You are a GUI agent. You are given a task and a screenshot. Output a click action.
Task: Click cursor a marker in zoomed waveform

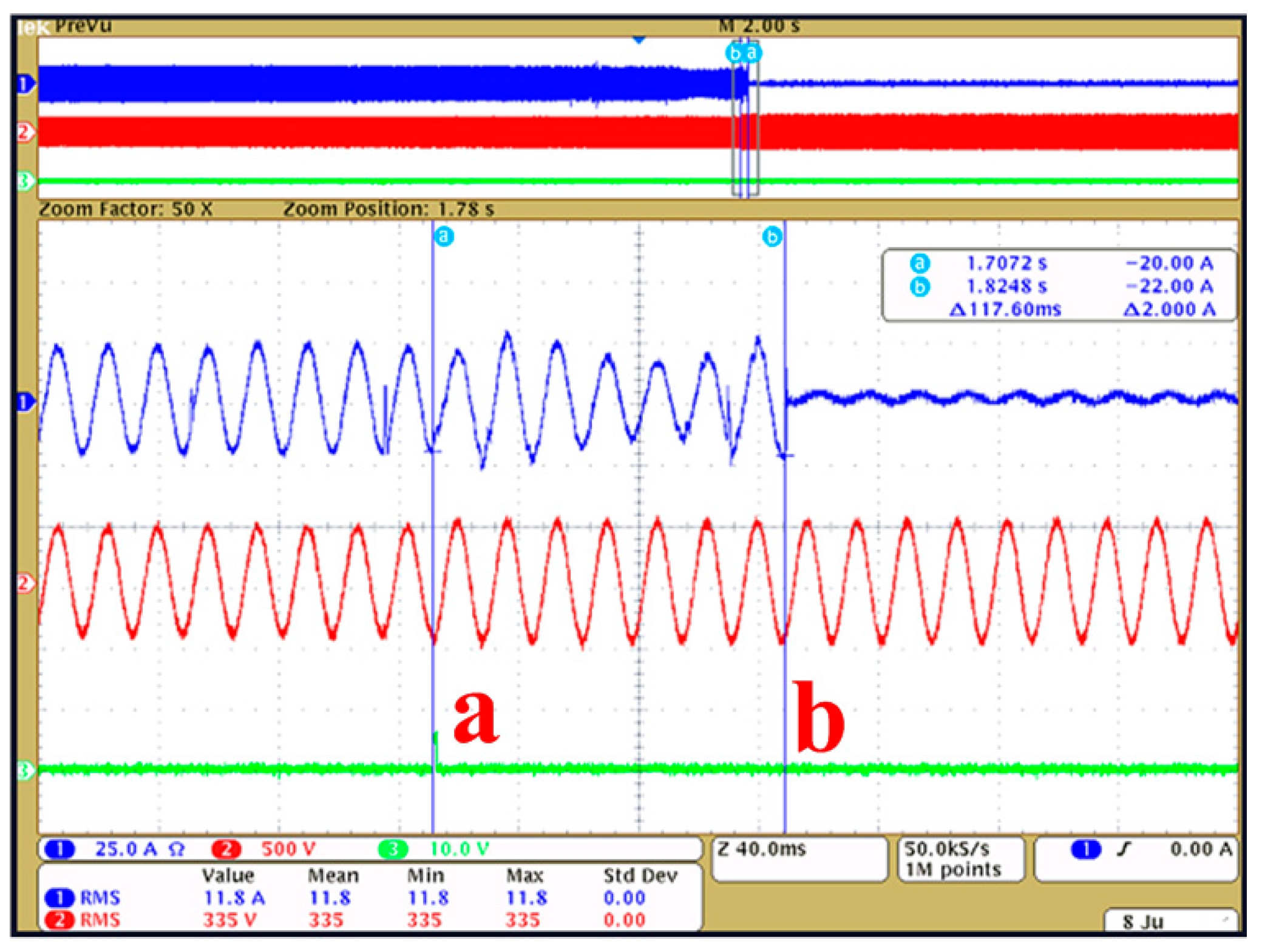point(444,235)
